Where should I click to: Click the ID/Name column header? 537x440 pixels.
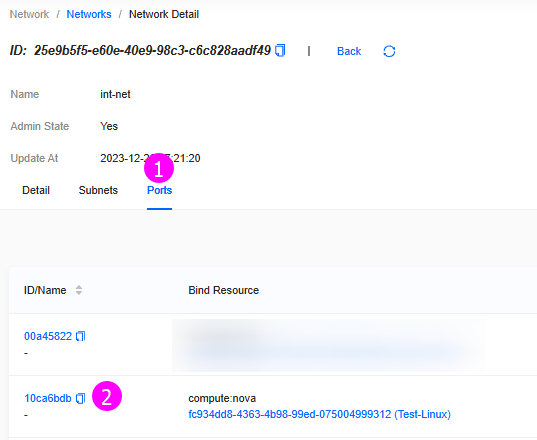[x=45, y=290]
